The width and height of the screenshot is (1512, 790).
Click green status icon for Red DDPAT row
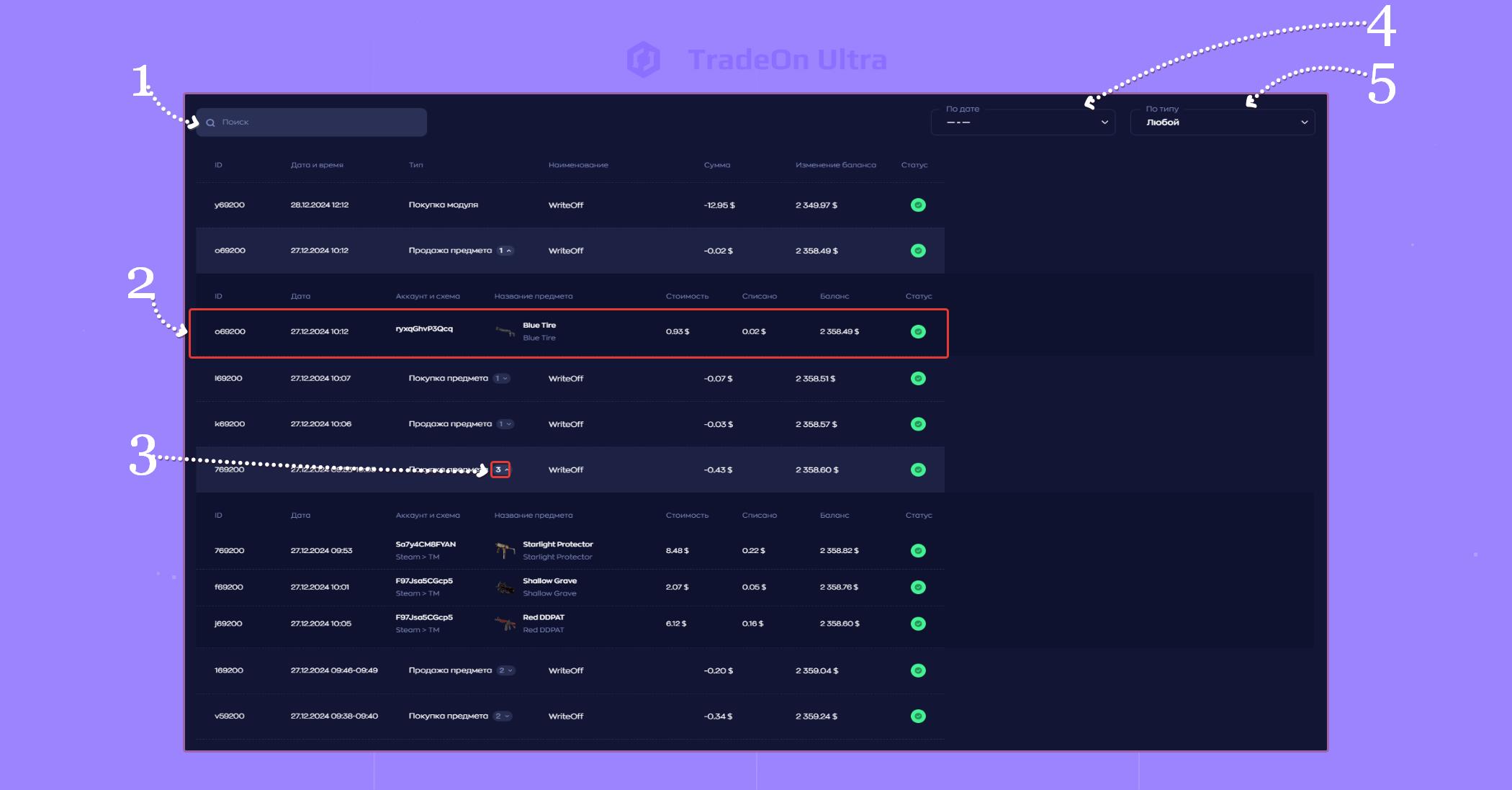pos(918,624)
